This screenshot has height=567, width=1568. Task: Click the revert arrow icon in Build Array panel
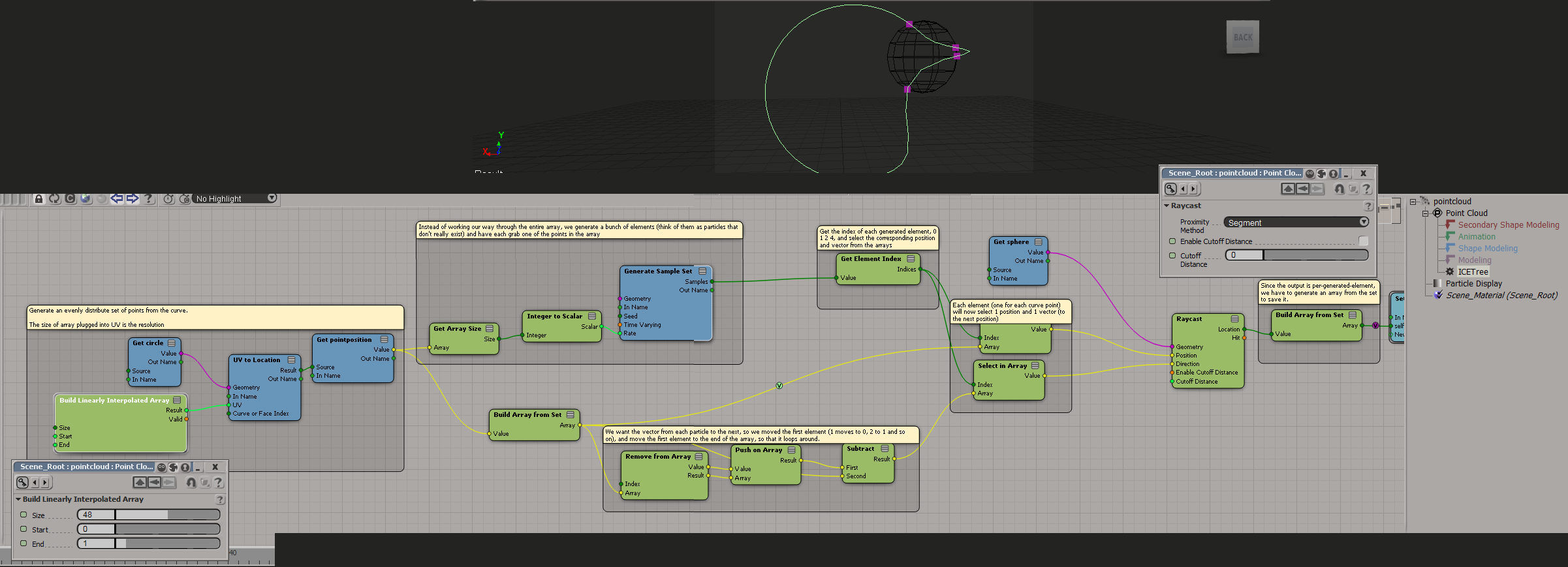(191, 483)
